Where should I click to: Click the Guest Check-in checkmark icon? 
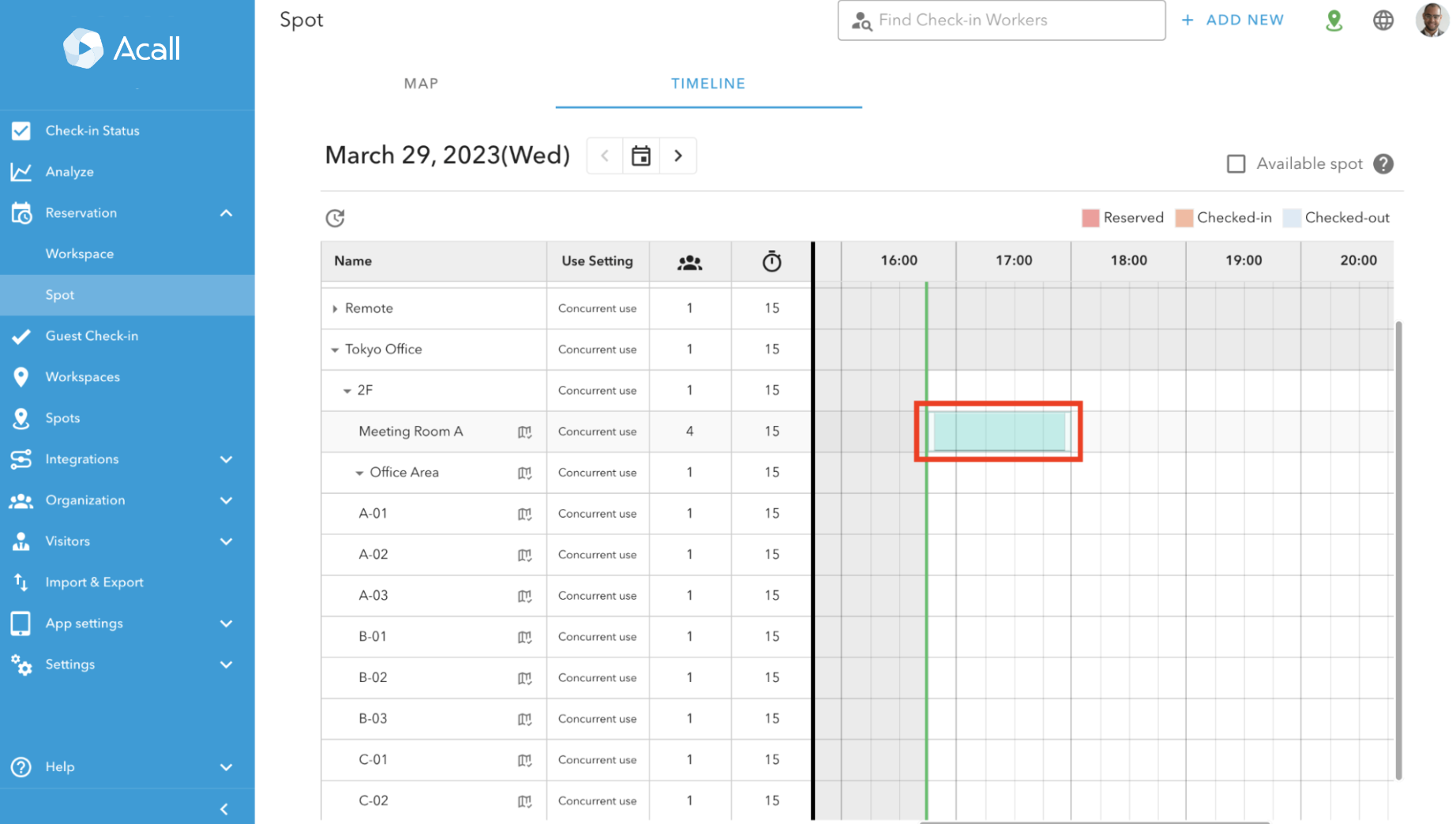(21, 335)
